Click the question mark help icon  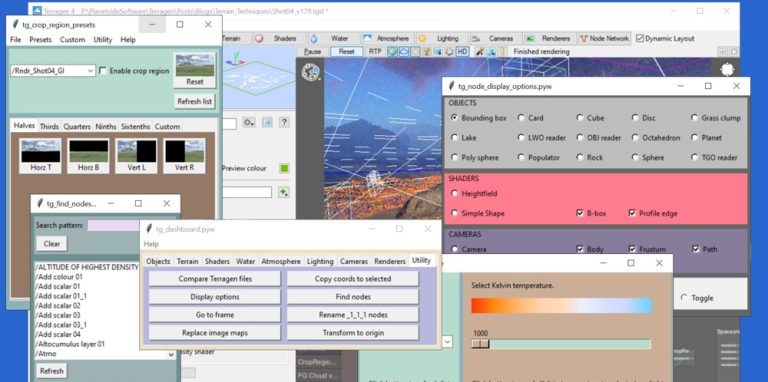click(284, 122)
